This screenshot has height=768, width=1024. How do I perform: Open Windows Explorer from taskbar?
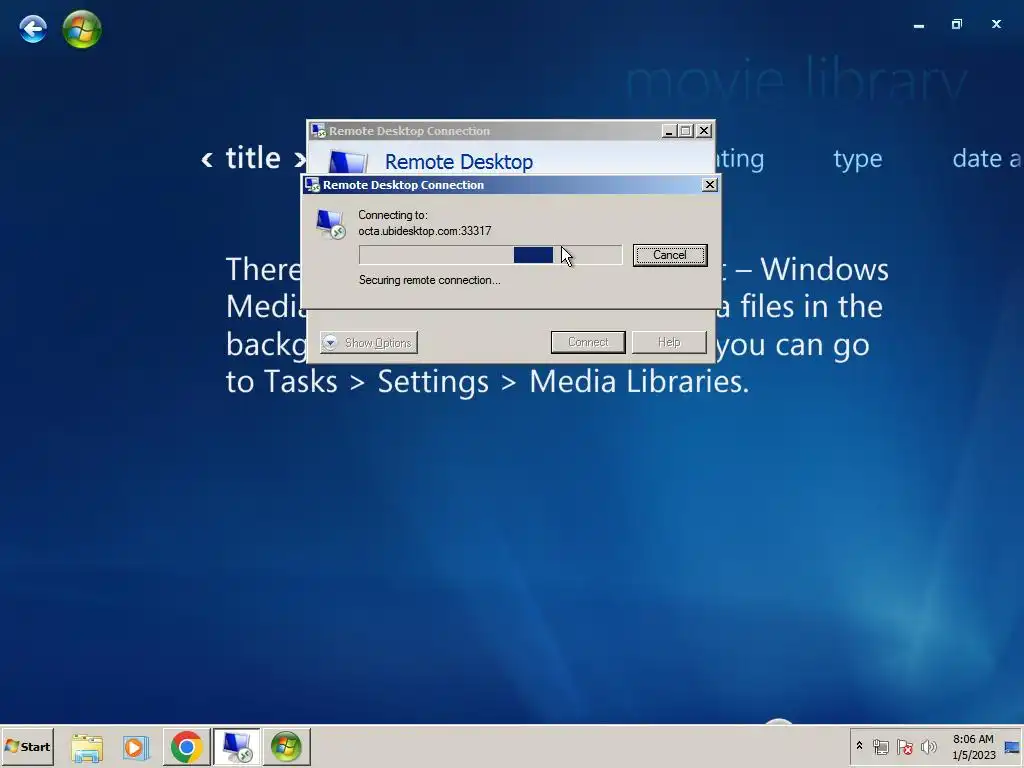pyautogui.click(x=87, y=747)
